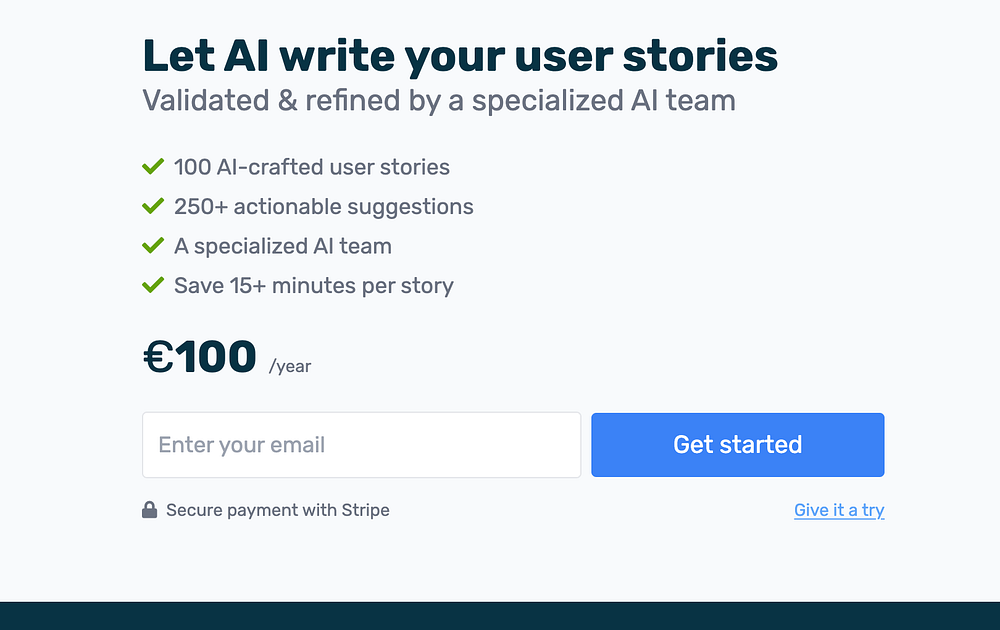Click the Validated & refined subtitle text
The image size is (1000, 630).
pyautogui.click(x=439, y=101)
